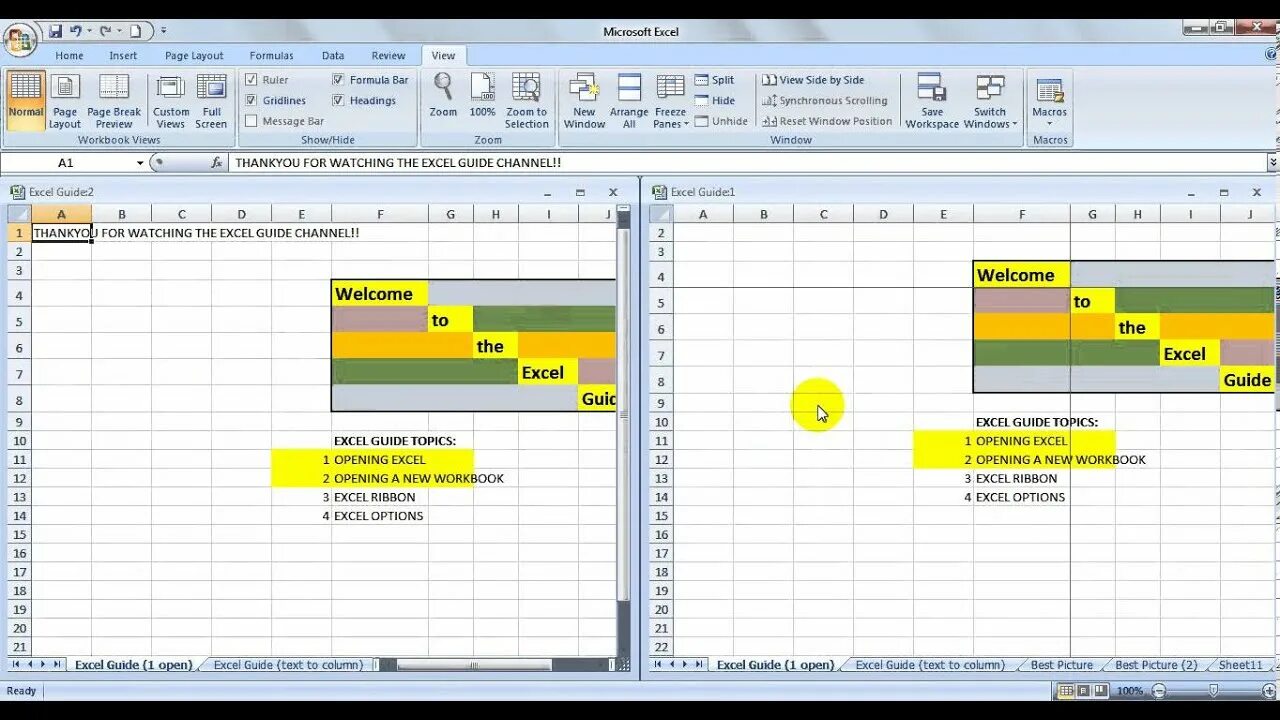Screen dimensions: 1280x720
Task: Toggle the Headings checkbox
Action: click(339, 100)
